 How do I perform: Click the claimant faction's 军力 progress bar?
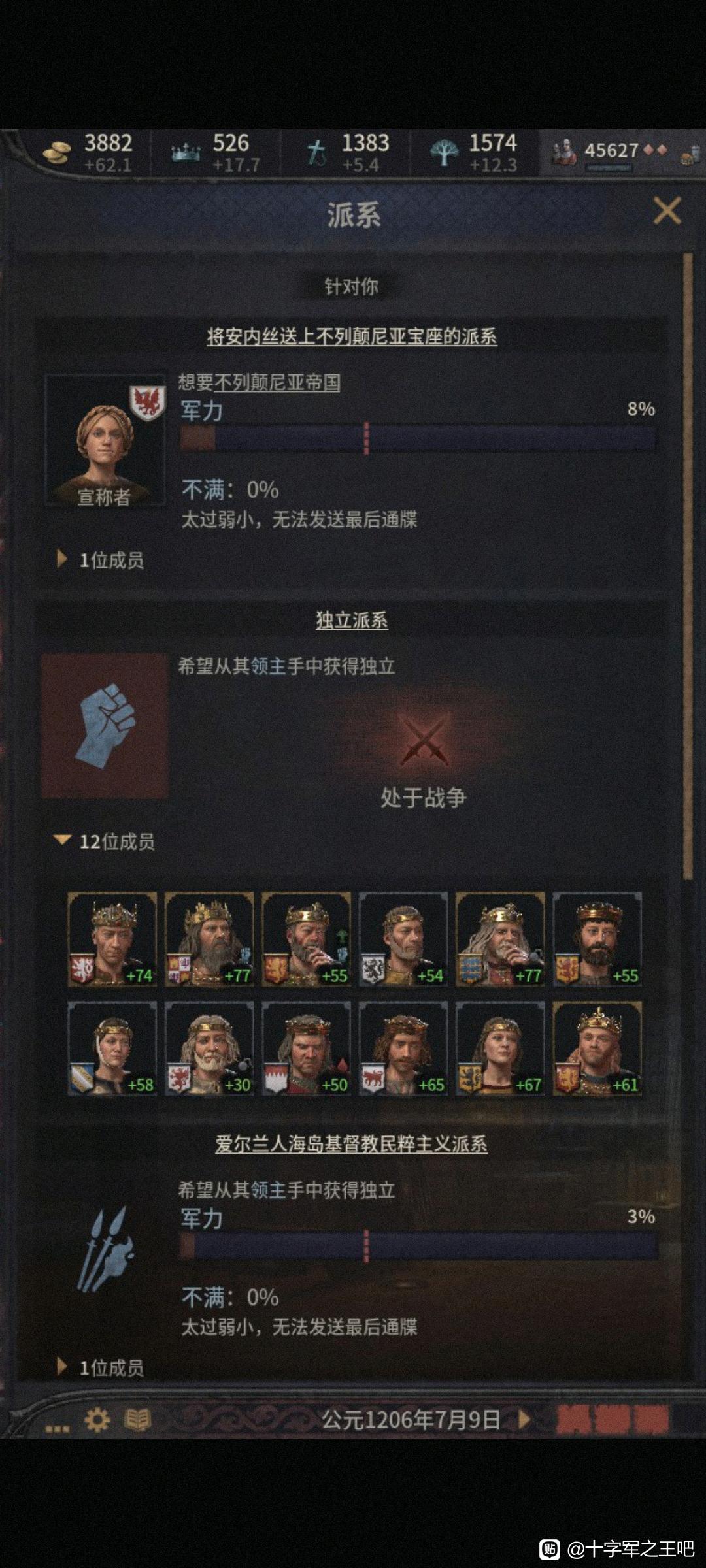[418, 438]
